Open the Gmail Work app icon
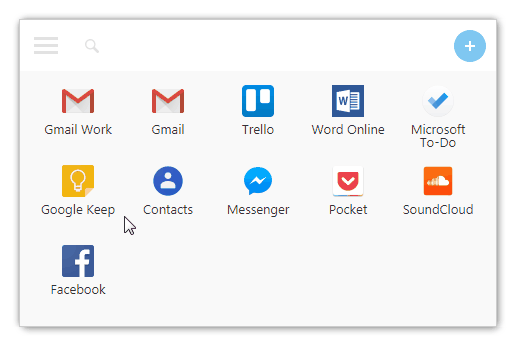The width and height of the screenshot is (516, 360). (78, 101)
